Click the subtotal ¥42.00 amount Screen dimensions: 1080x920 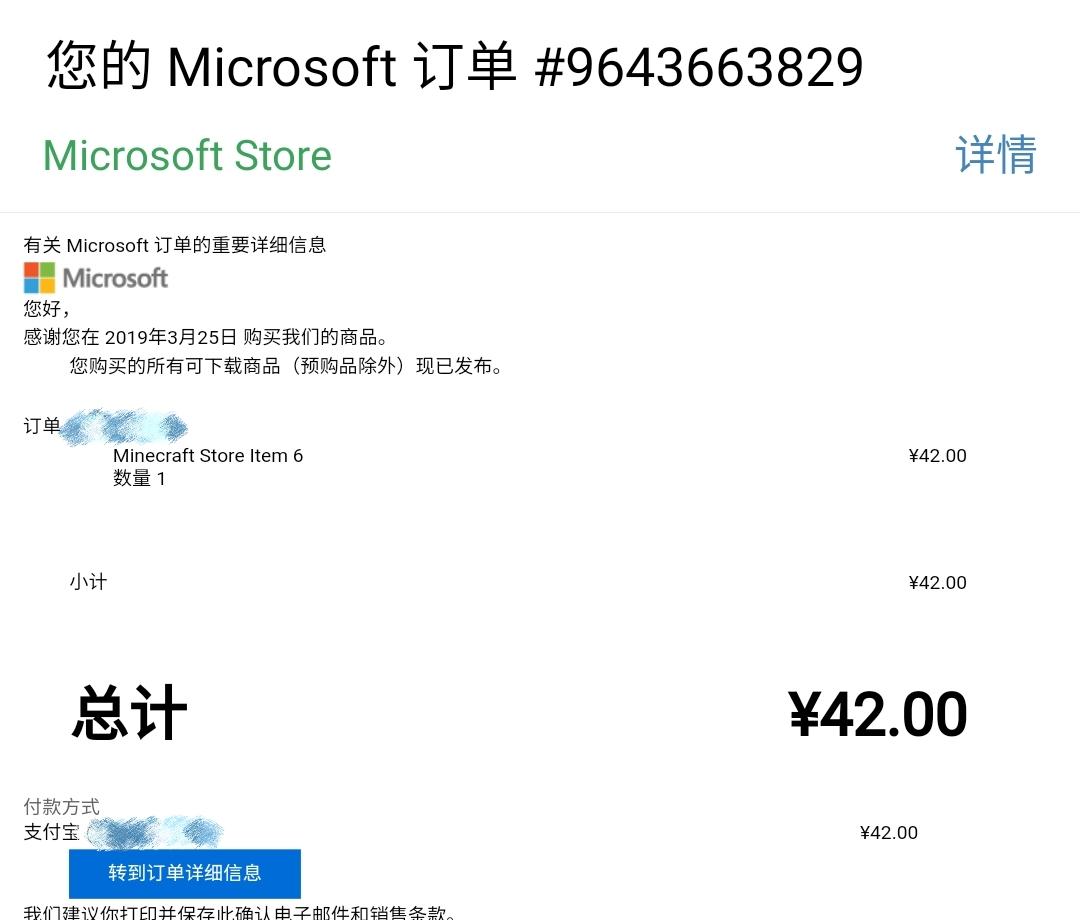937,583
